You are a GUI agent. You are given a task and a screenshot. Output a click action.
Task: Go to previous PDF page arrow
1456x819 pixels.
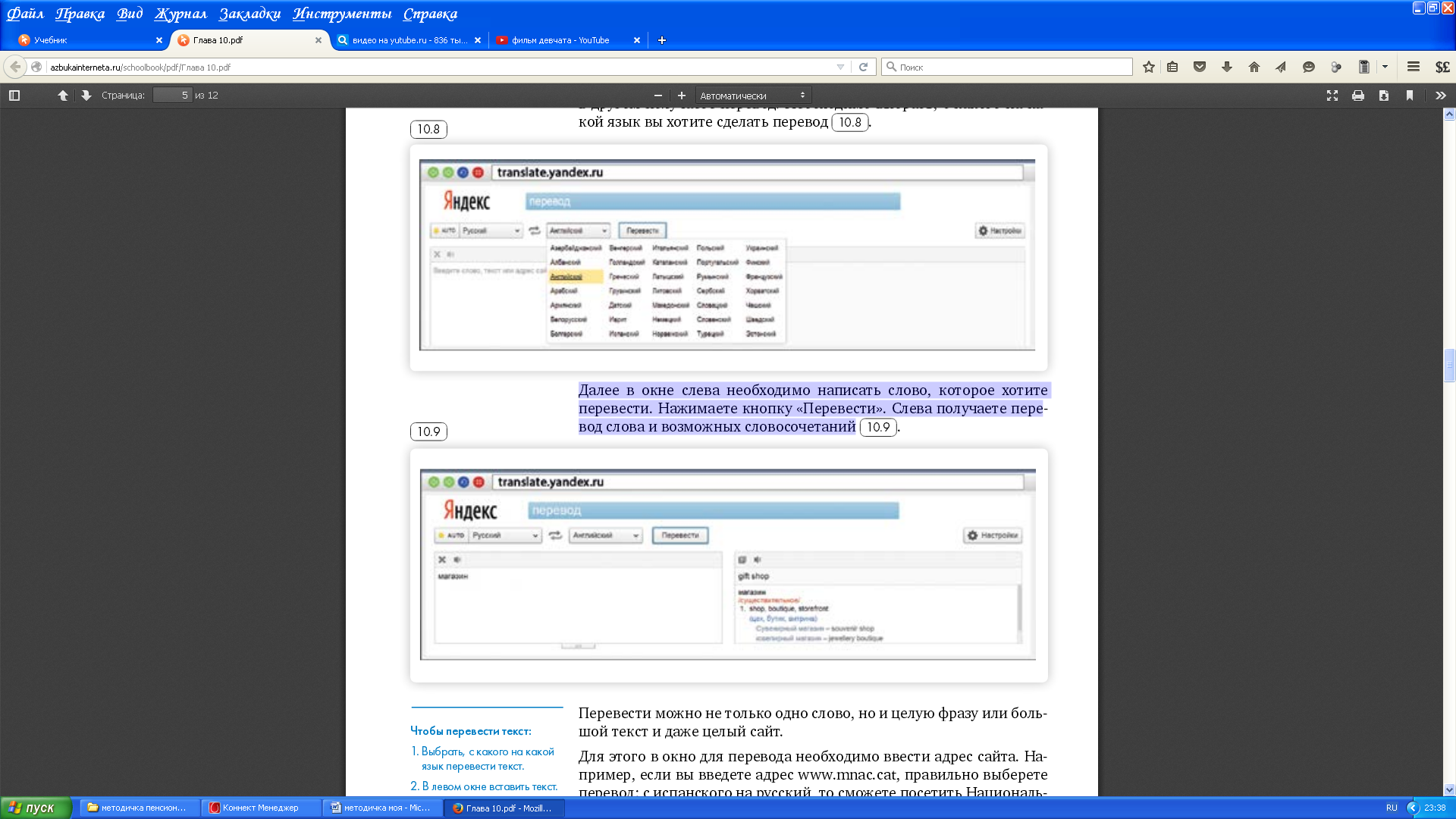63,96
